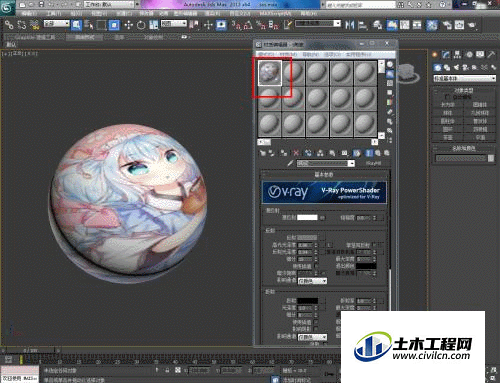The height and width of the screenshot is (383, 500).
Task: Select the Select and Link tool
Action: pos(9,25)
